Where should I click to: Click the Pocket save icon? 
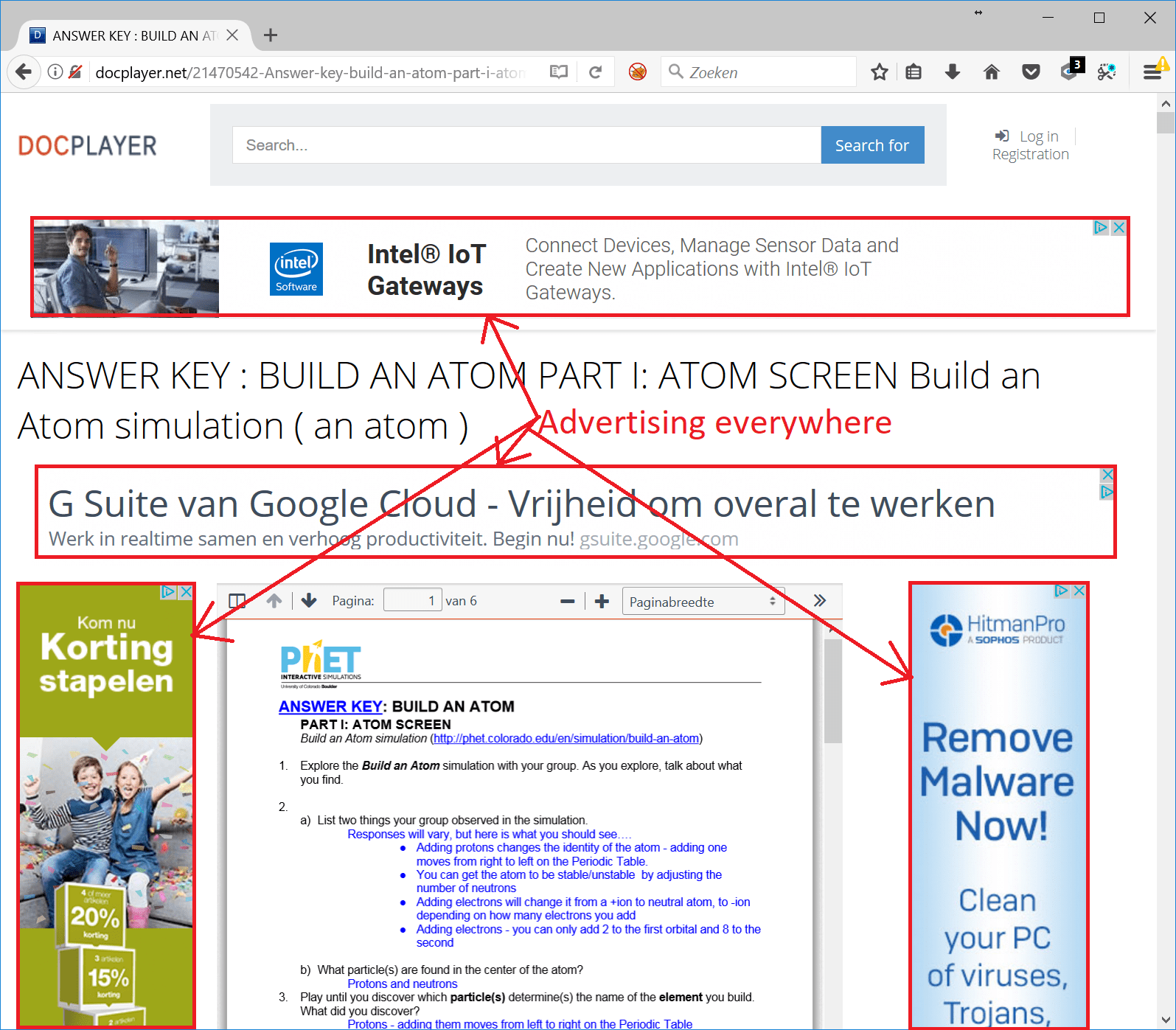click(x=1031, y=72)
